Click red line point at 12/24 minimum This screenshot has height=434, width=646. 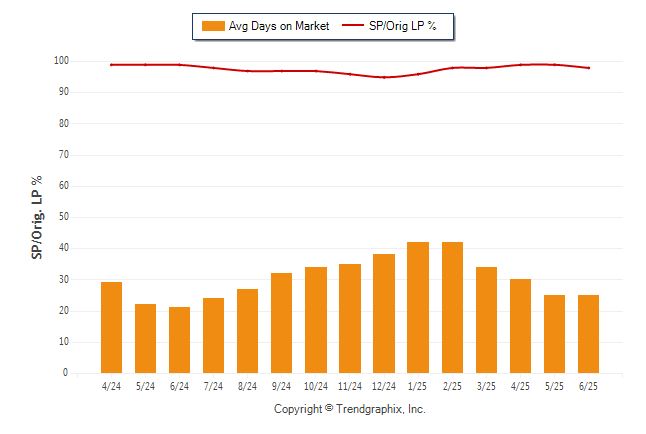click(x=384, y=77)
